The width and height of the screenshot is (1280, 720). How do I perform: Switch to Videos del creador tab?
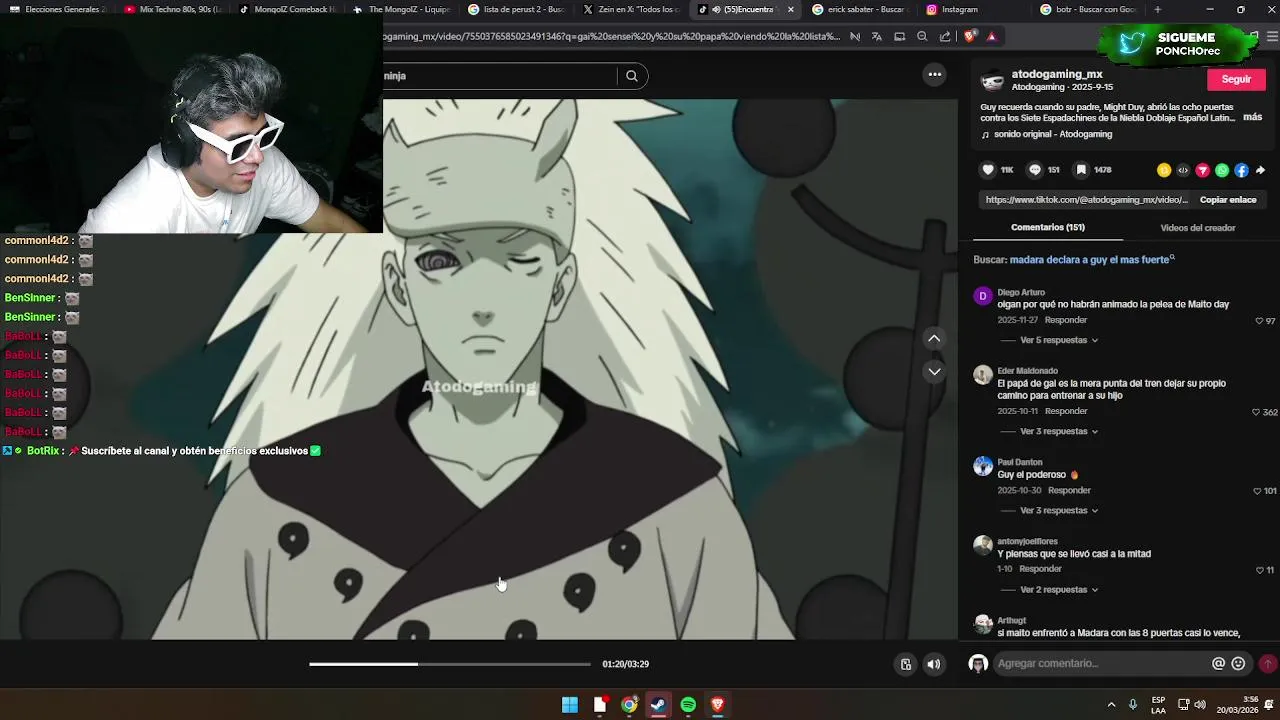point(1197,227)
